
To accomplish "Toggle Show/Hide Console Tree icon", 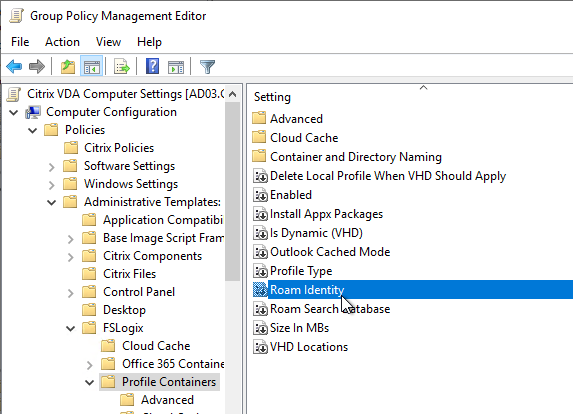I will (91, 67).
